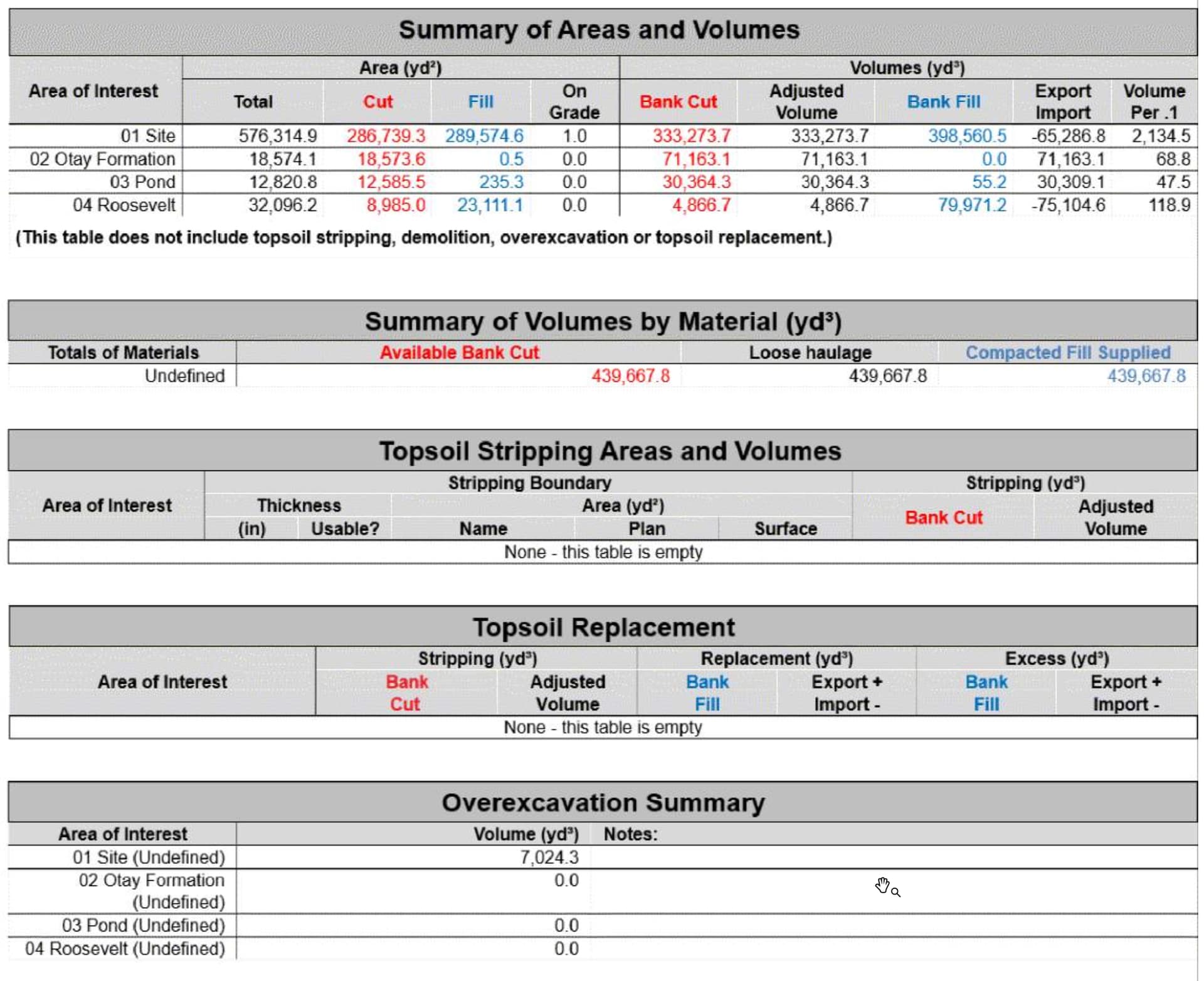This screenshot has height=981, width=1204.
Task: Click the 'Summary of Areas and Volumes' title
Action: pyautogui.click(x=599, y=29)
